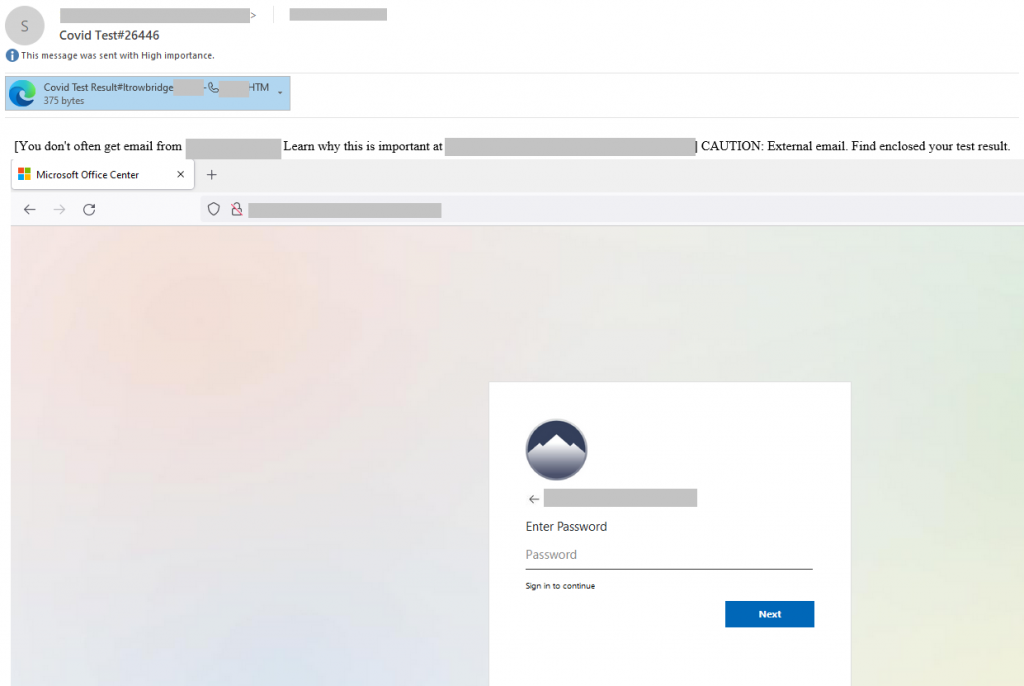This screenshot has width=1024, height=686.
Task: Click the browser forward arrow
Action: point(59,210)
